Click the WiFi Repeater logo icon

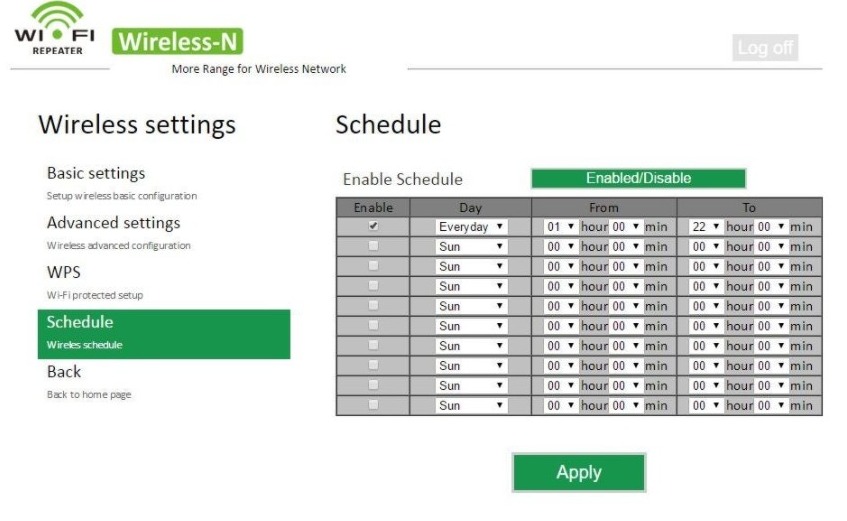pos(54,30)
